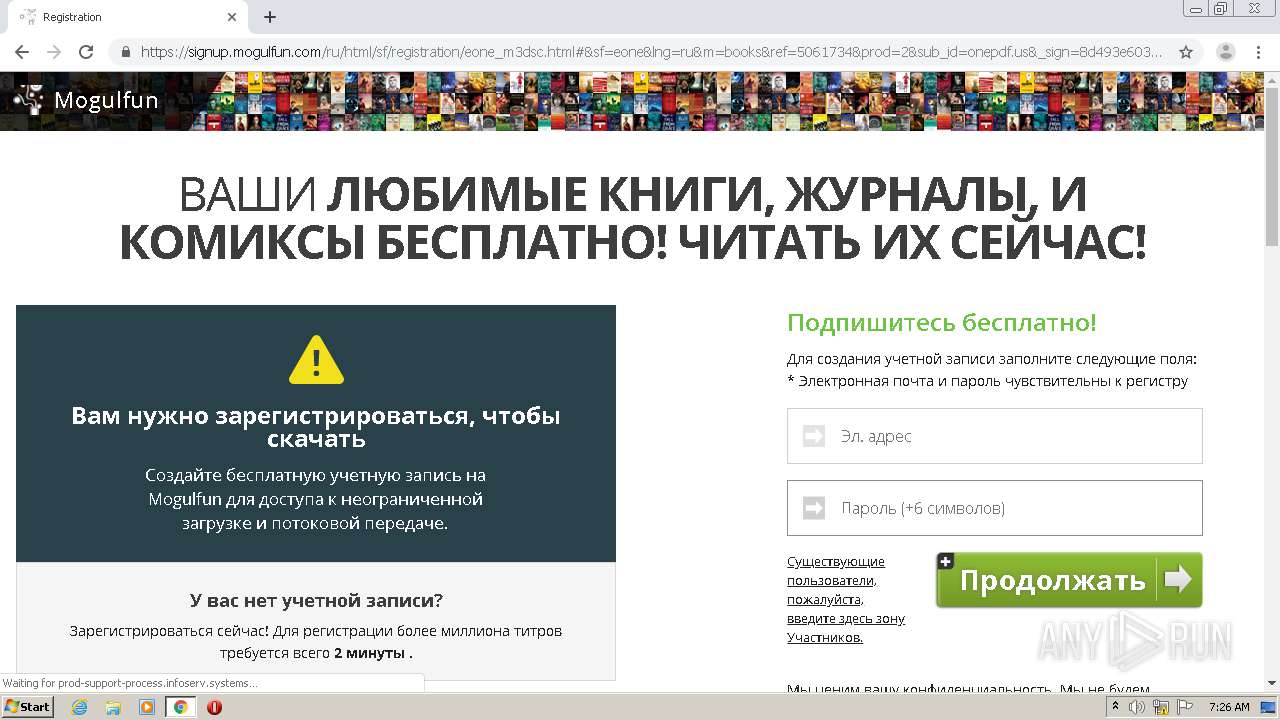Click the password input field
The image size is (1280, 720).
point(994,508)
